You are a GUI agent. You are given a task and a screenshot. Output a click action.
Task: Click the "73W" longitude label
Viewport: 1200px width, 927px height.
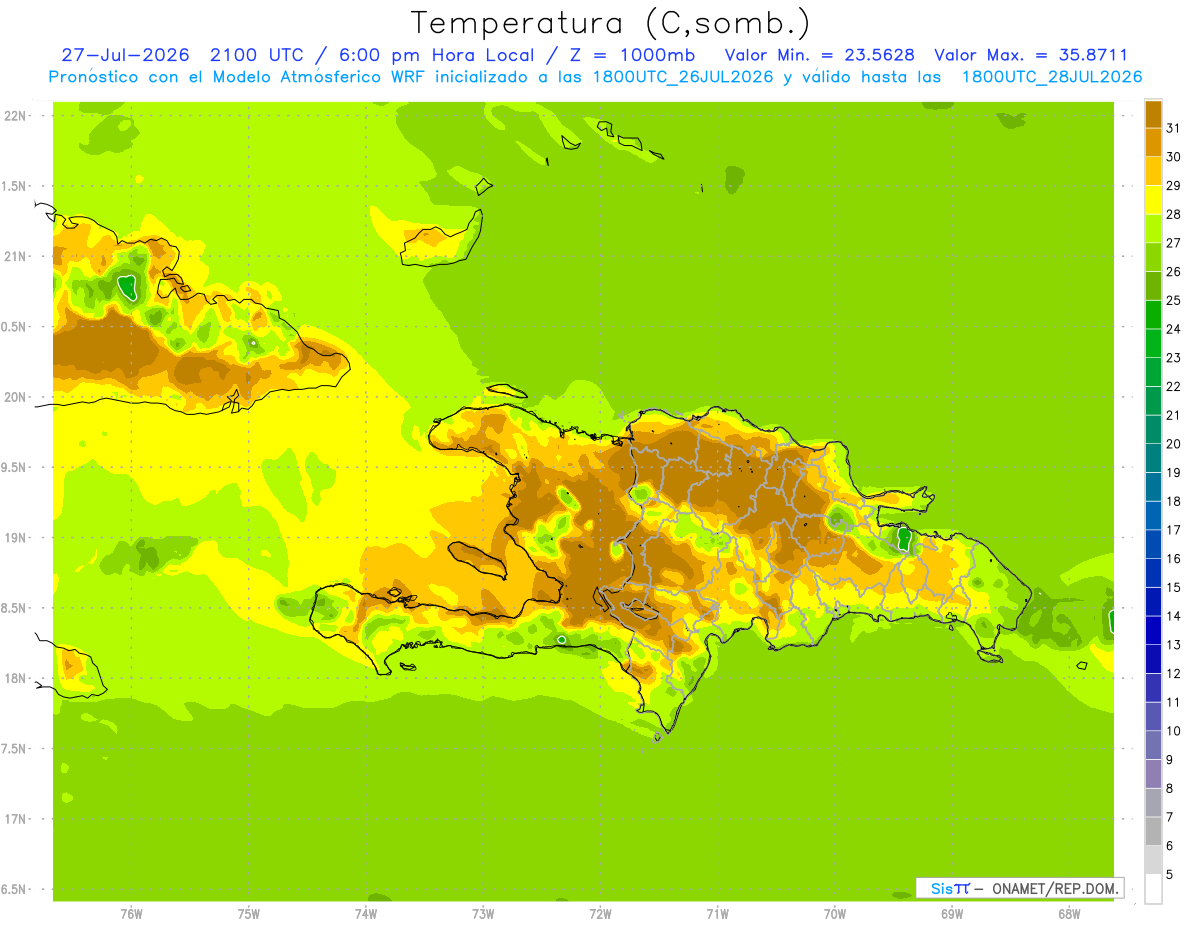(483, 913)
